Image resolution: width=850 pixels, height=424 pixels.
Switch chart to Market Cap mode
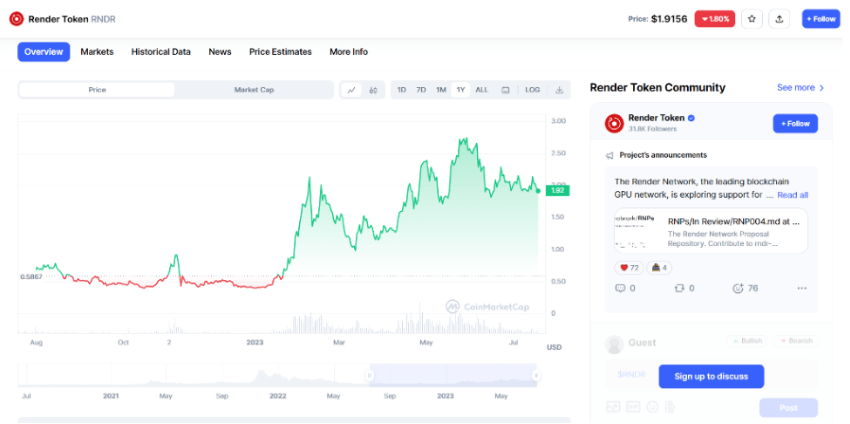pyautogui.click(x=254, y=90)
